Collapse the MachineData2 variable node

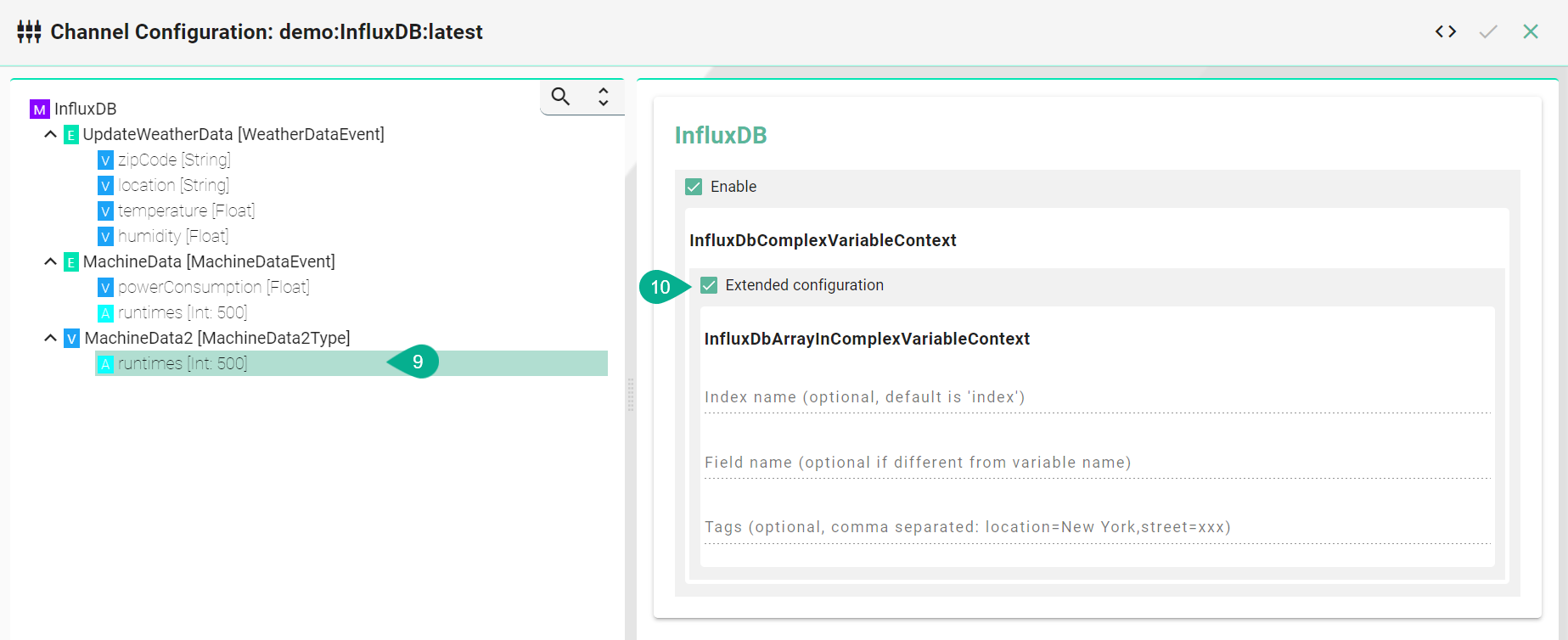51,338
